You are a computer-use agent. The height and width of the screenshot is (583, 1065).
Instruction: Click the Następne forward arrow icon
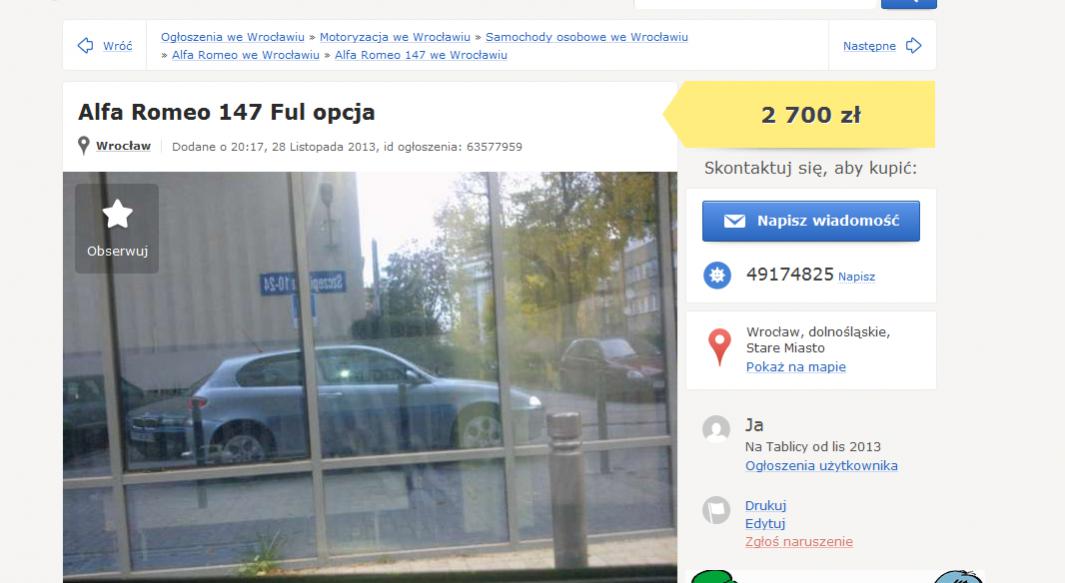pyautogui.click(x=914, y=46)
